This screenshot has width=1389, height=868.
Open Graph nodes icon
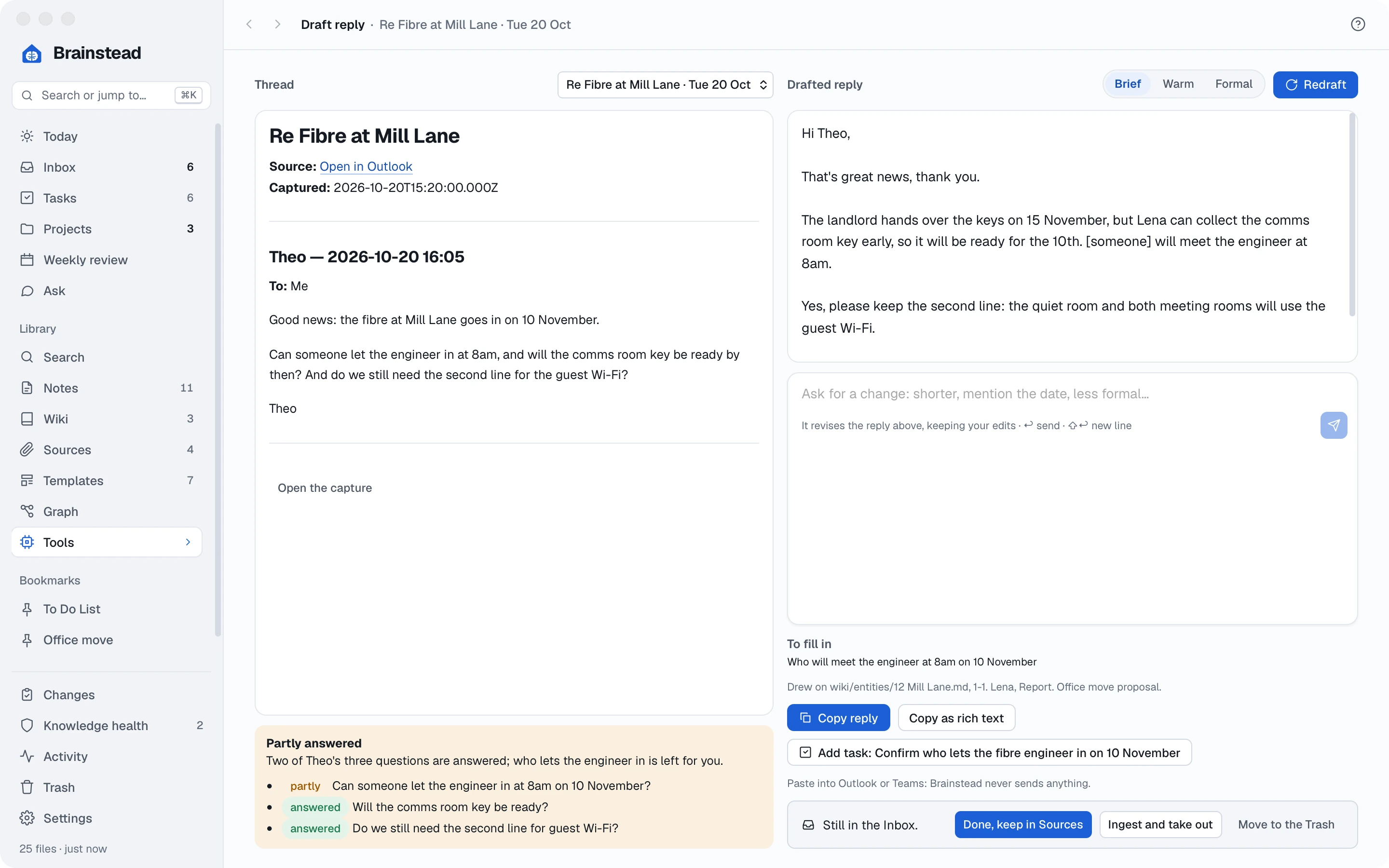click(27, 512)
